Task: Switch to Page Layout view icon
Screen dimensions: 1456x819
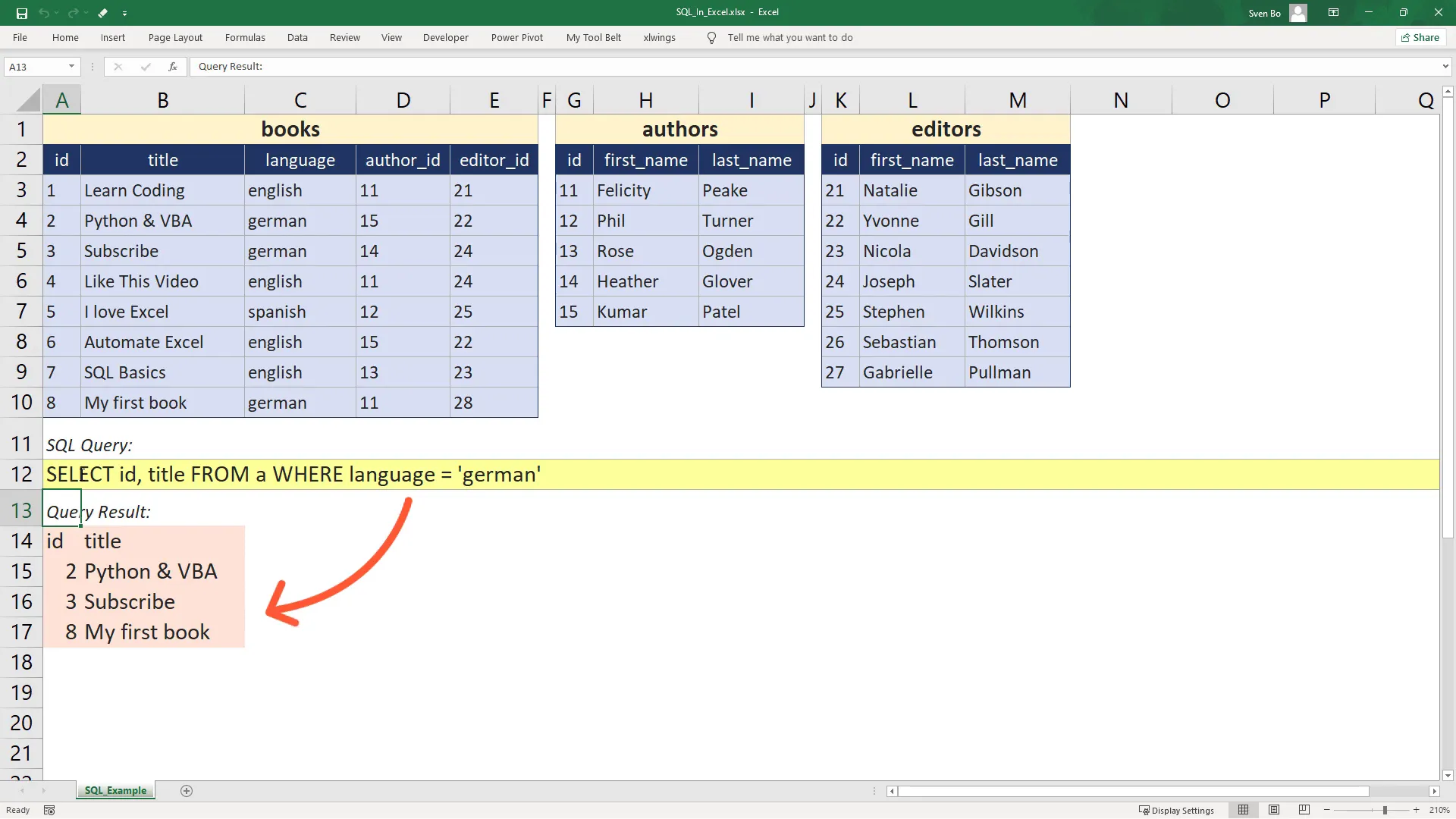Action: click(x=1274, y=810)
